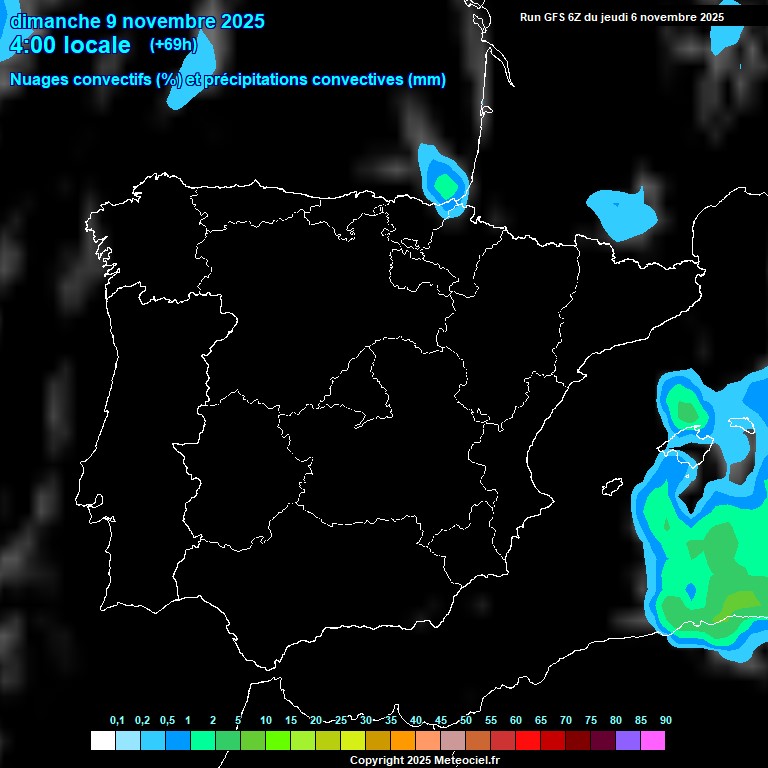Select the lime swatch between 15 and 20
The height and width of the screenshot is (768, 768).
(303, 740)
